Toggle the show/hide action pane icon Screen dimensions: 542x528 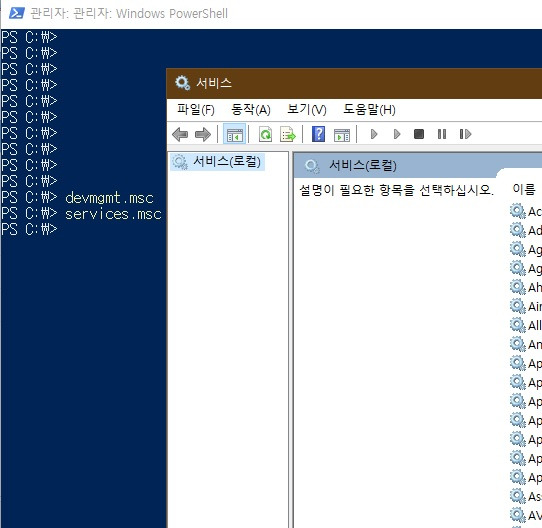(x=342, y=135)
